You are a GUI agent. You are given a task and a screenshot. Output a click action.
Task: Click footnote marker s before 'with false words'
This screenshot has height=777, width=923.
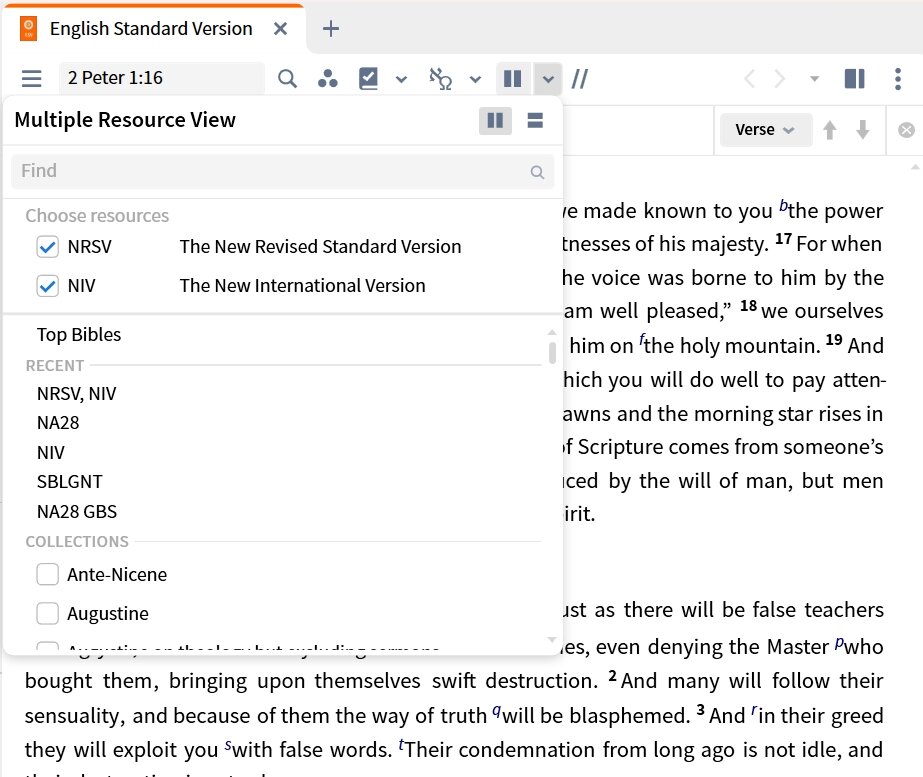pos(228,745)
